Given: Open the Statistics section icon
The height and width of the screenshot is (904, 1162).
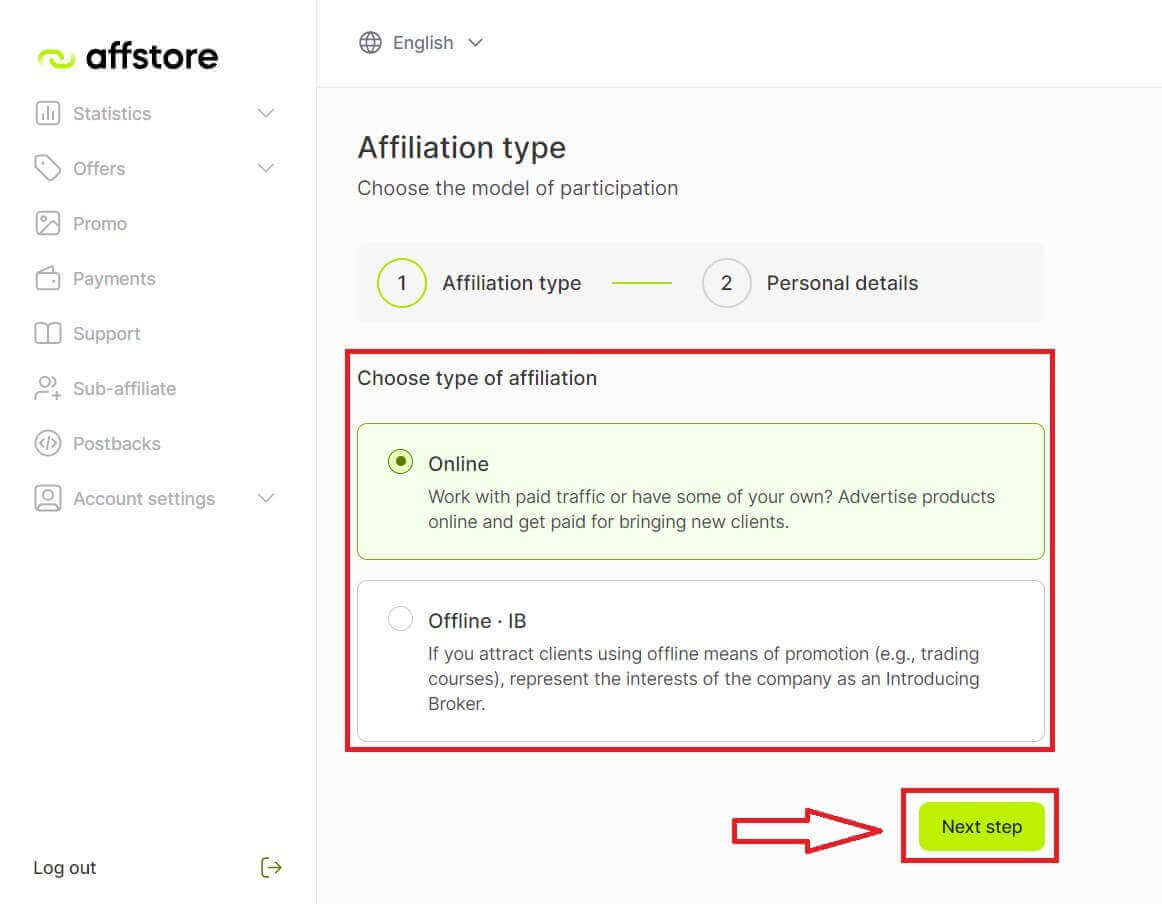Looking at the screenshot, I should [47, 113].
